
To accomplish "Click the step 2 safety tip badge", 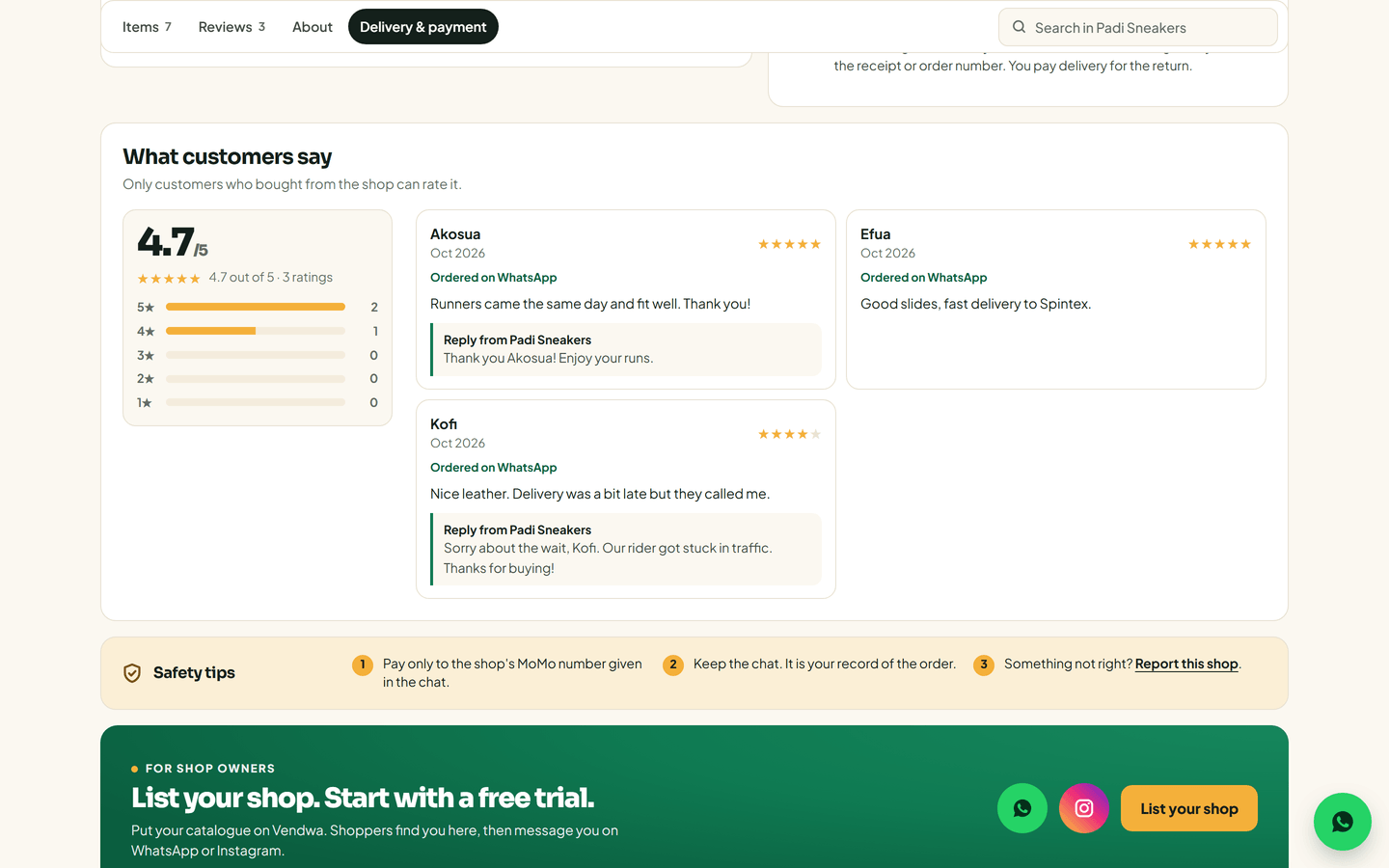I will (673, 665).
